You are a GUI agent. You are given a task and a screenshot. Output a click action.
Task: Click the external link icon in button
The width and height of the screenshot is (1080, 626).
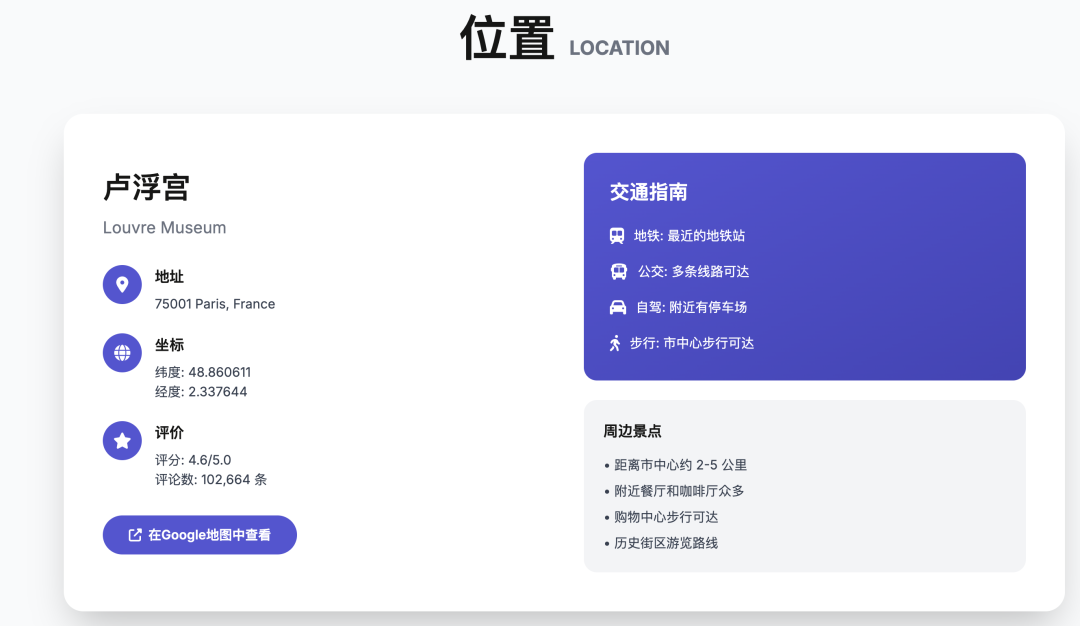(135, 535)
